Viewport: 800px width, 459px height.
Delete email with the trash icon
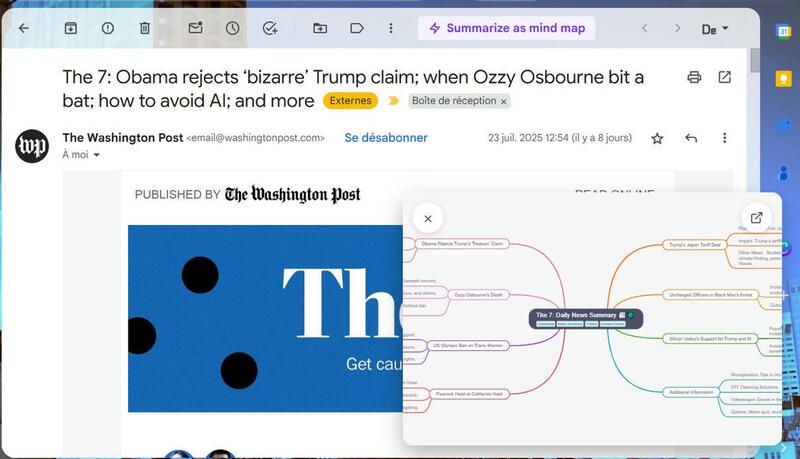tap(145, 28)
